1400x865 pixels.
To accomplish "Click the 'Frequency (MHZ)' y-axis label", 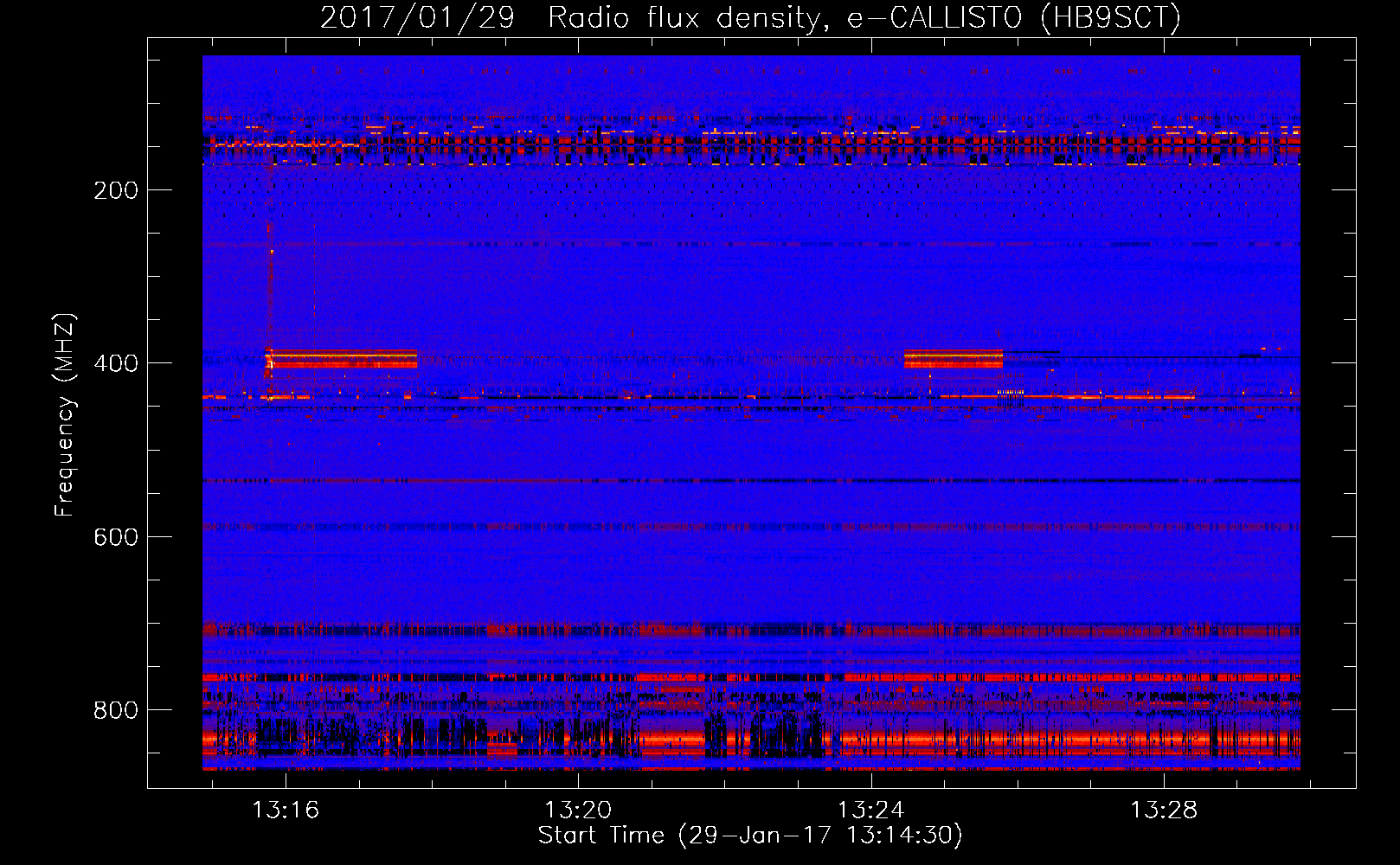I will (x=65, y=414).
